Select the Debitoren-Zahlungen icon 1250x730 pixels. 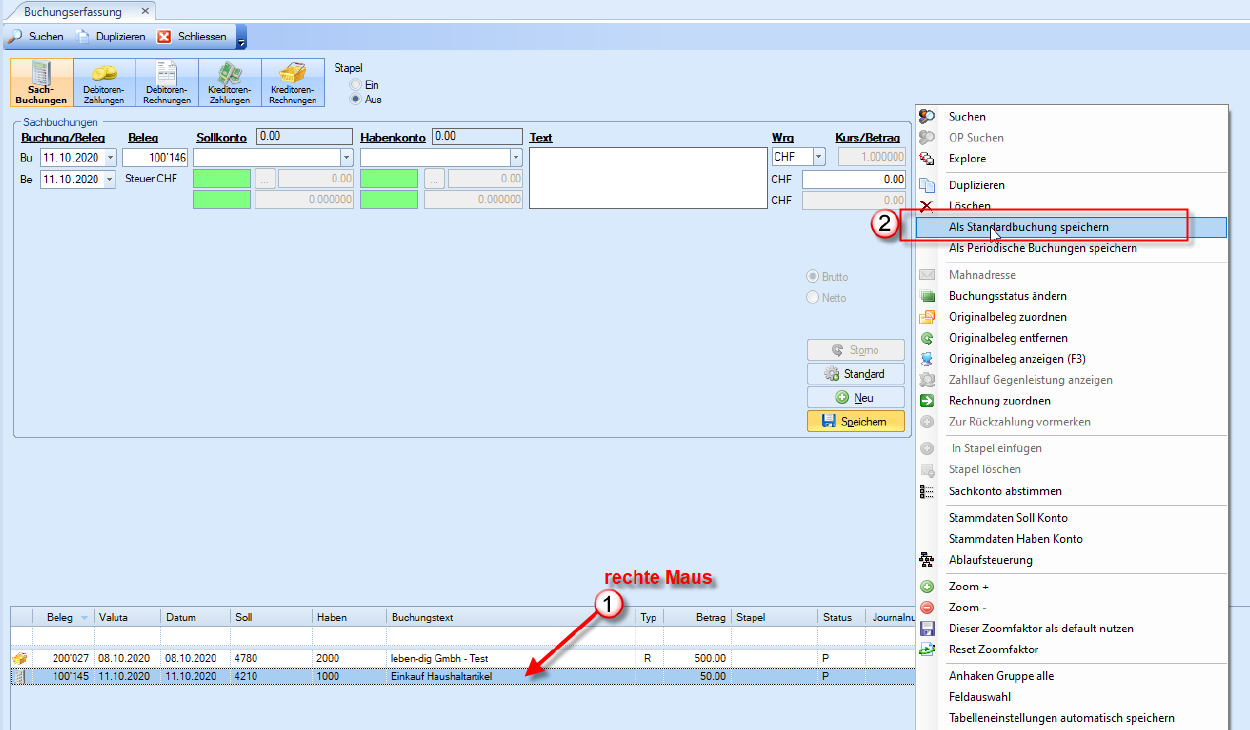click(104, 83)
